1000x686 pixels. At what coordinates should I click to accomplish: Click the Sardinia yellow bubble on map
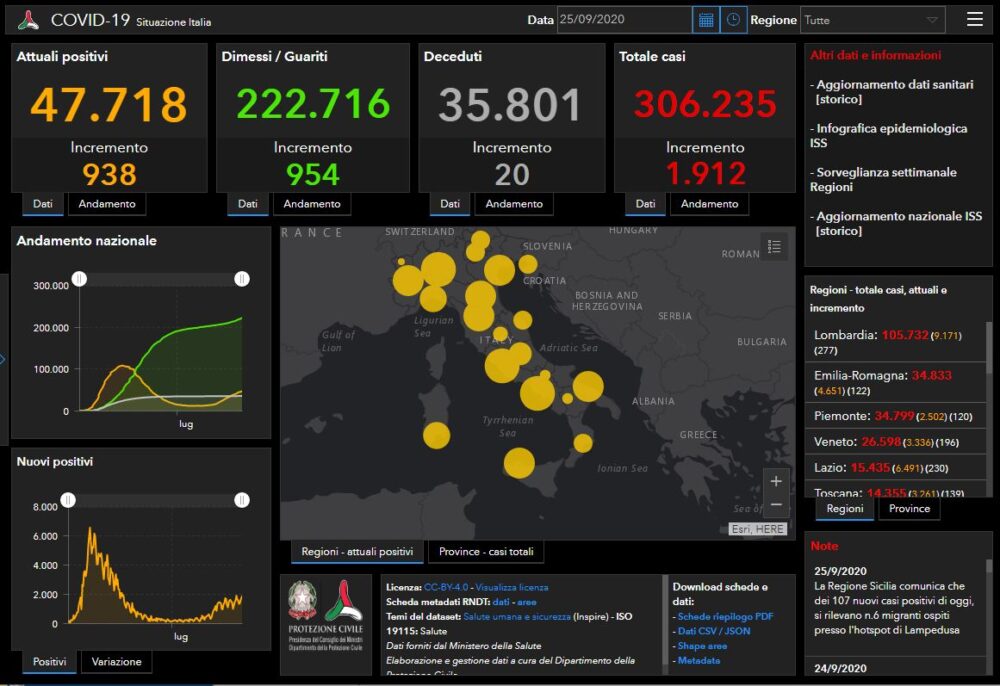pyautogui.click(x=436, y=435)
